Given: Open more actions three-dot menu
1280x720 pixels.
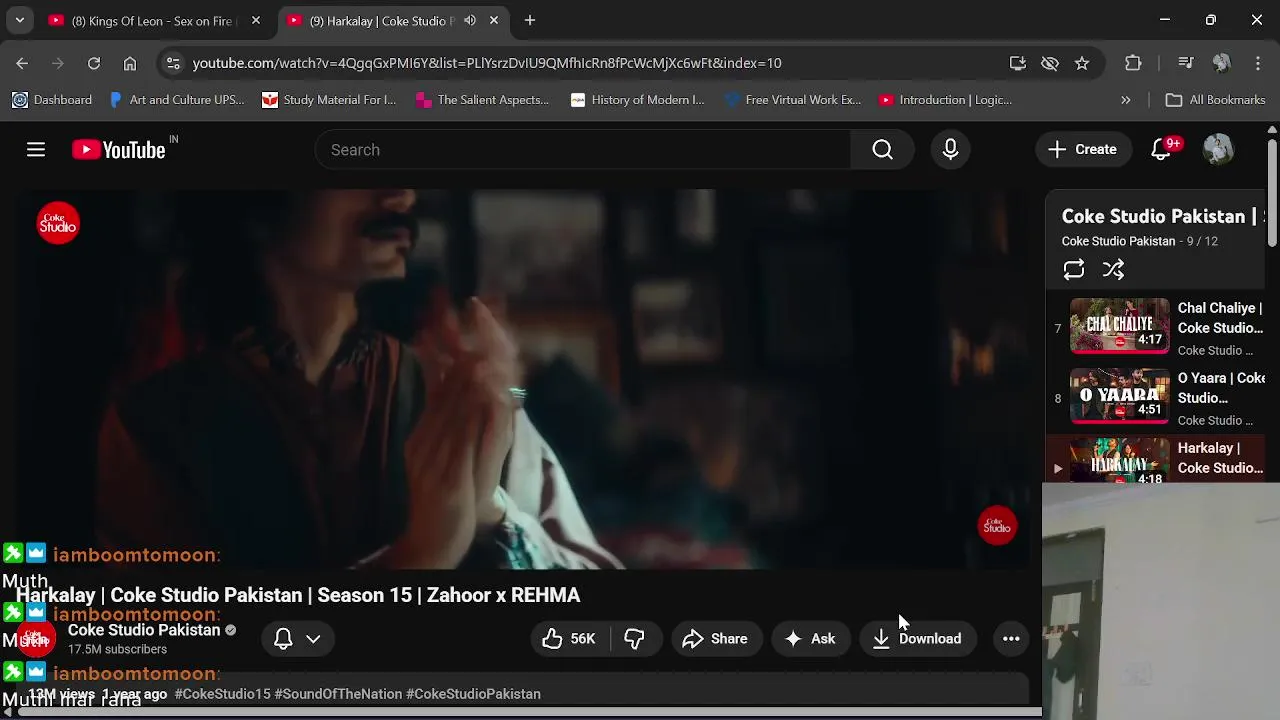Looking at the screenshot, I should (x=1011, y=639).
